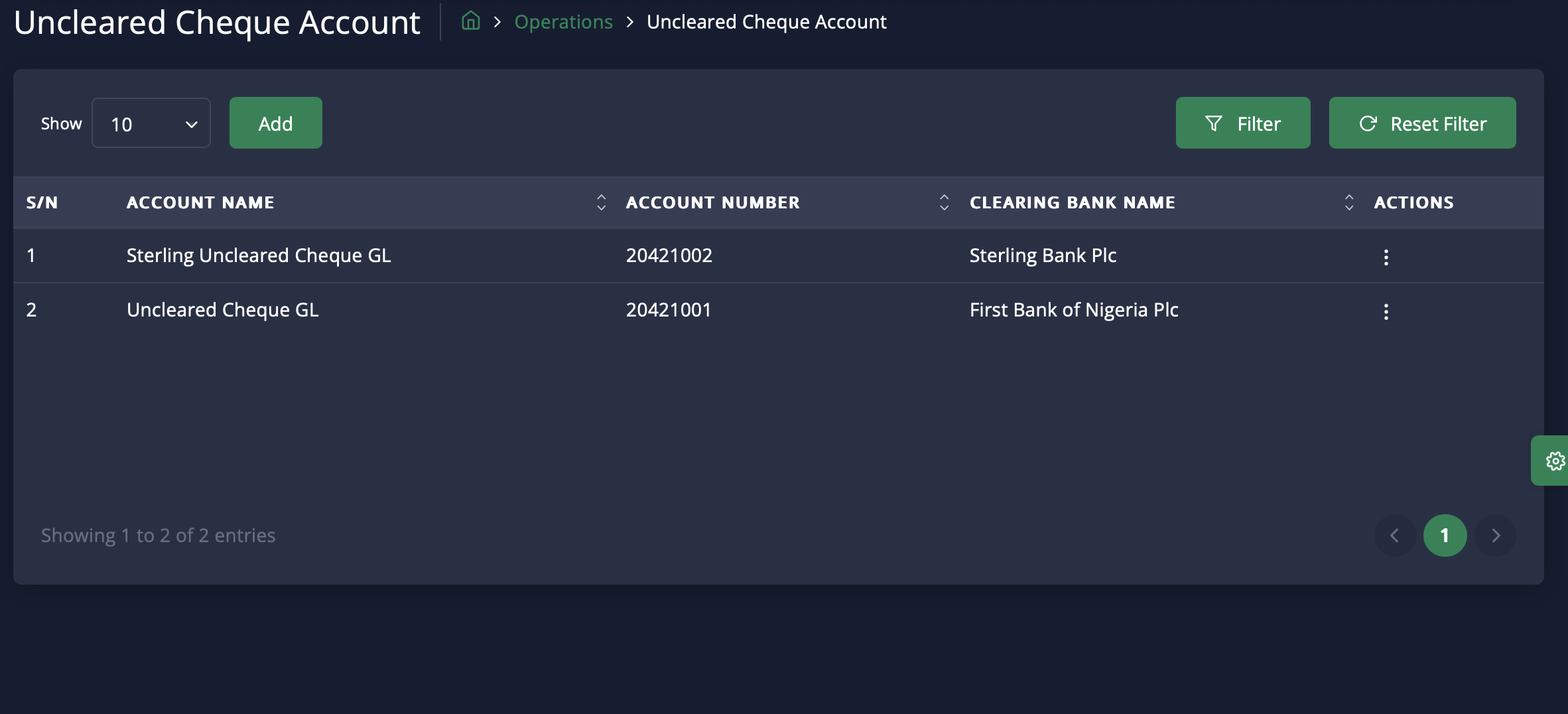The height and width of the screenshot is (714, 1568).
Task: Sort by Clearing Bank Name column arrows
Action: coord(1348,202)
